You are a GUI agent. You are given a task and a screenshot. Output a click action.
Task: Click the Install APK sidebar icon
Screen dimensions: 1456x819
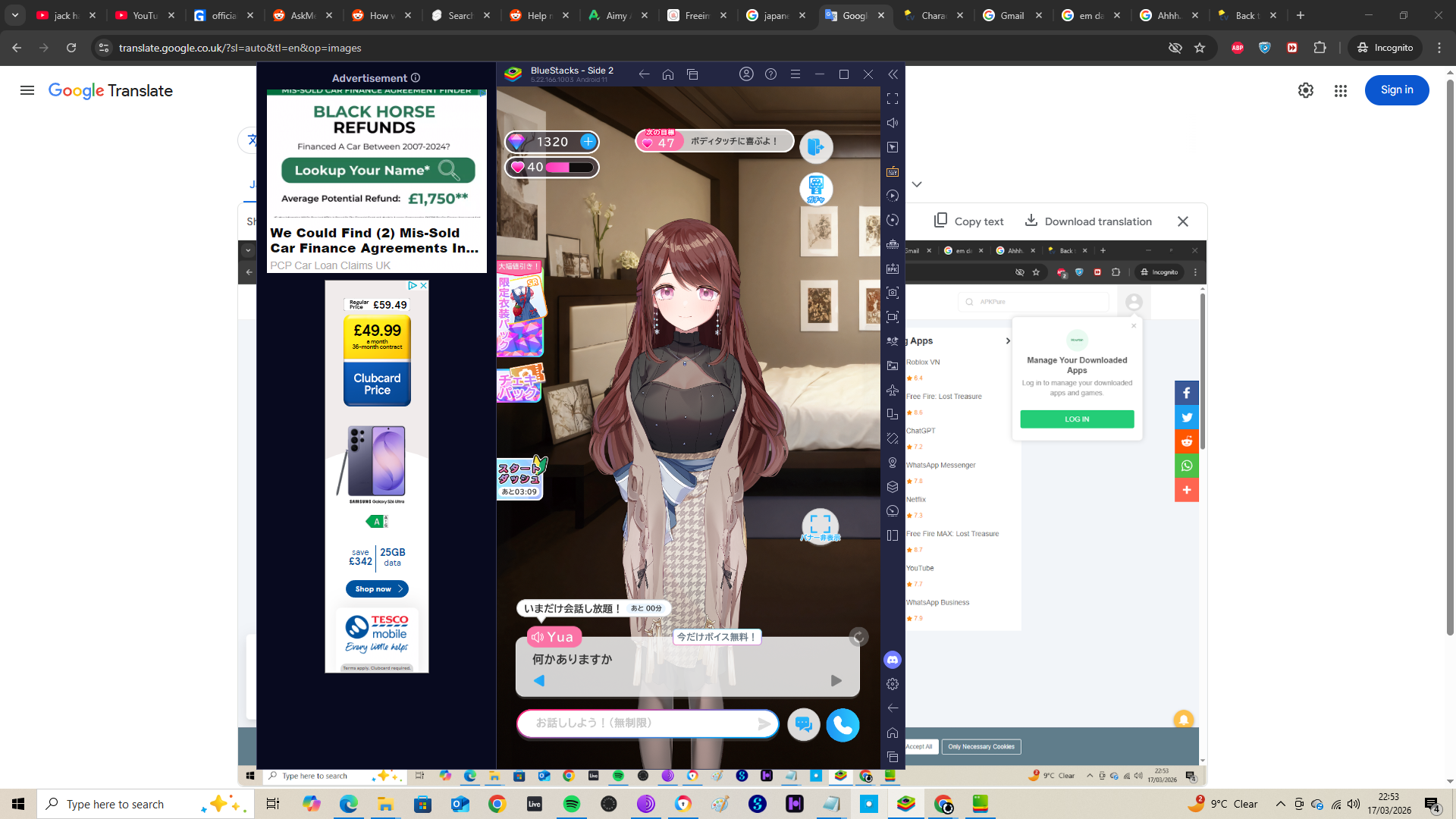(893, 268)
